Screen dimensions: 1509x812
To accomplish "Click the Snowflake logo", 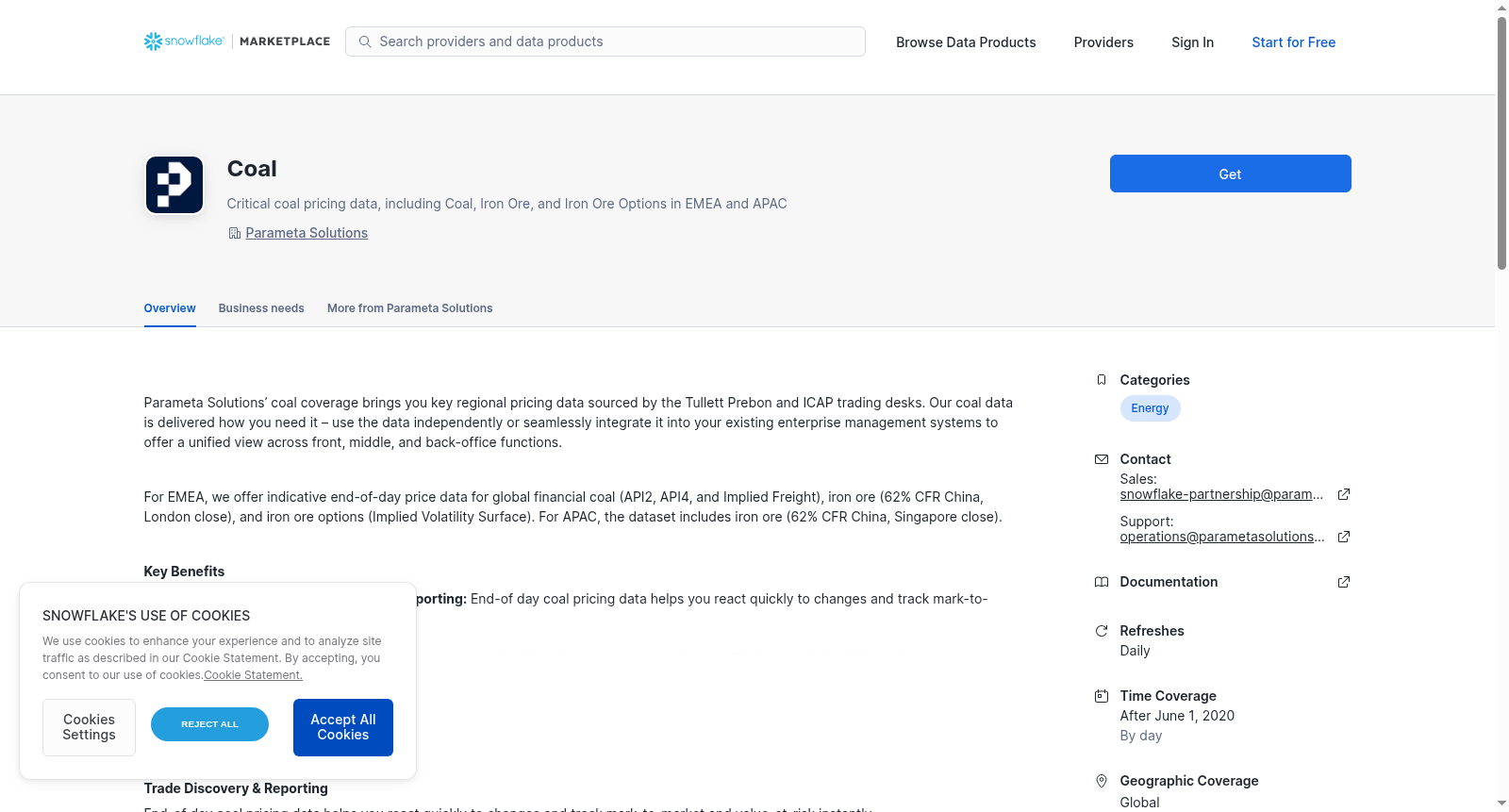I will click(184, 41).
